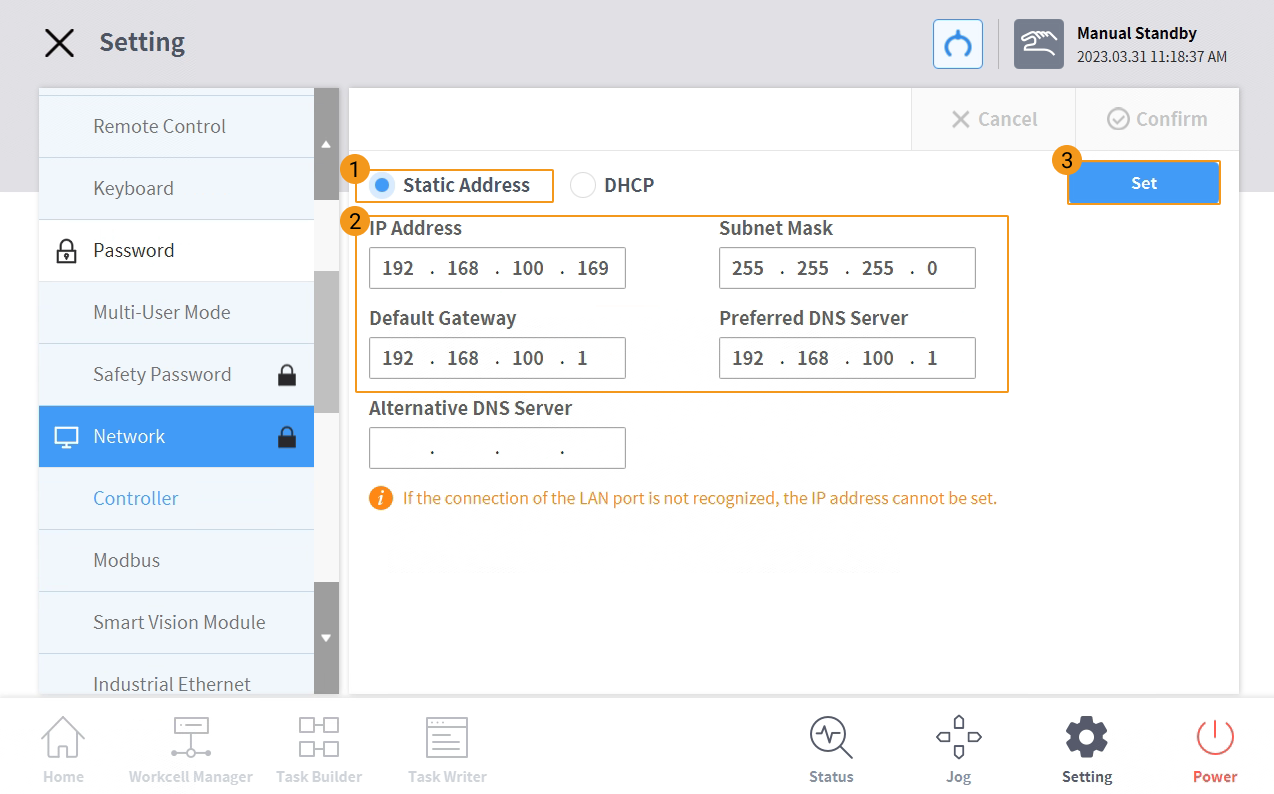This screenshot has height=794, width=1274.
Task: Confirm the network configuration
Action: coord(1157,118)
